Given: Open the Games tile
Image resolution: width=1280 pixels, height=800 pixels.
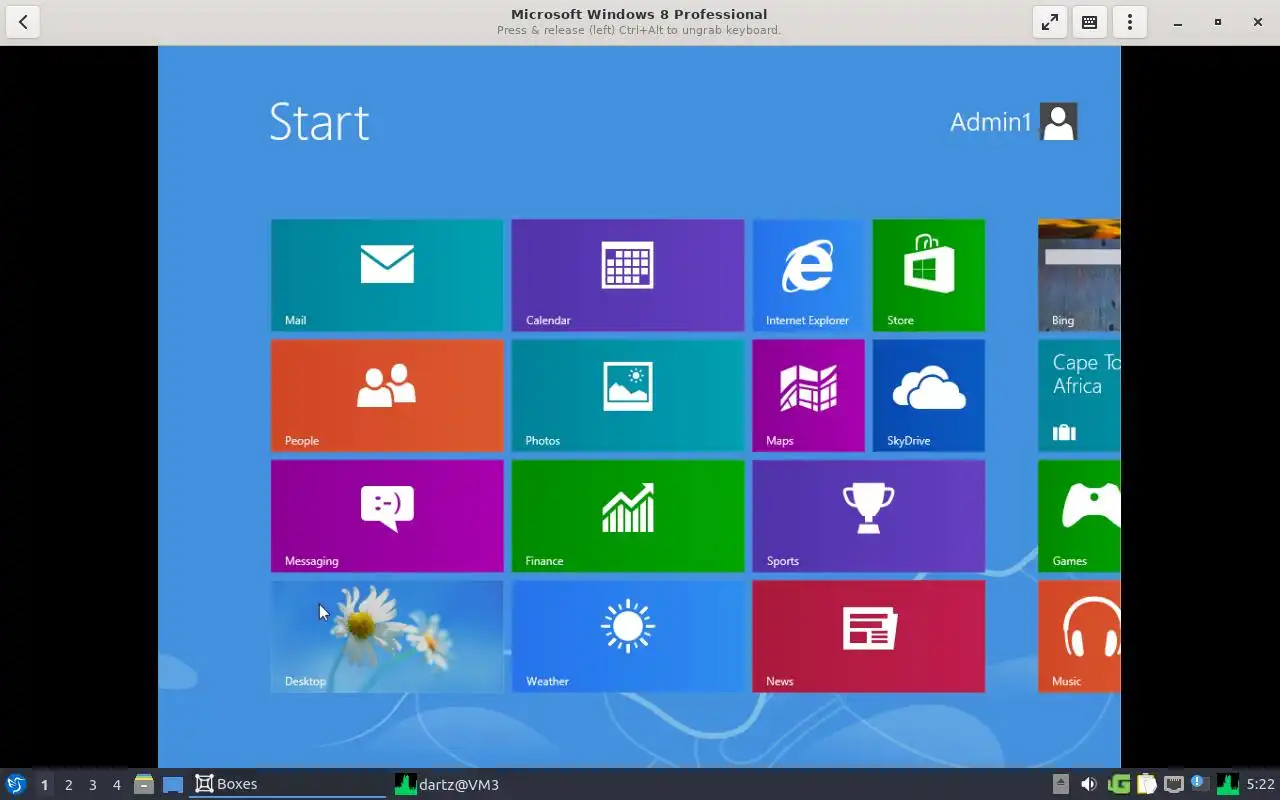Looking at the screenshot, I should (1079, 516).
